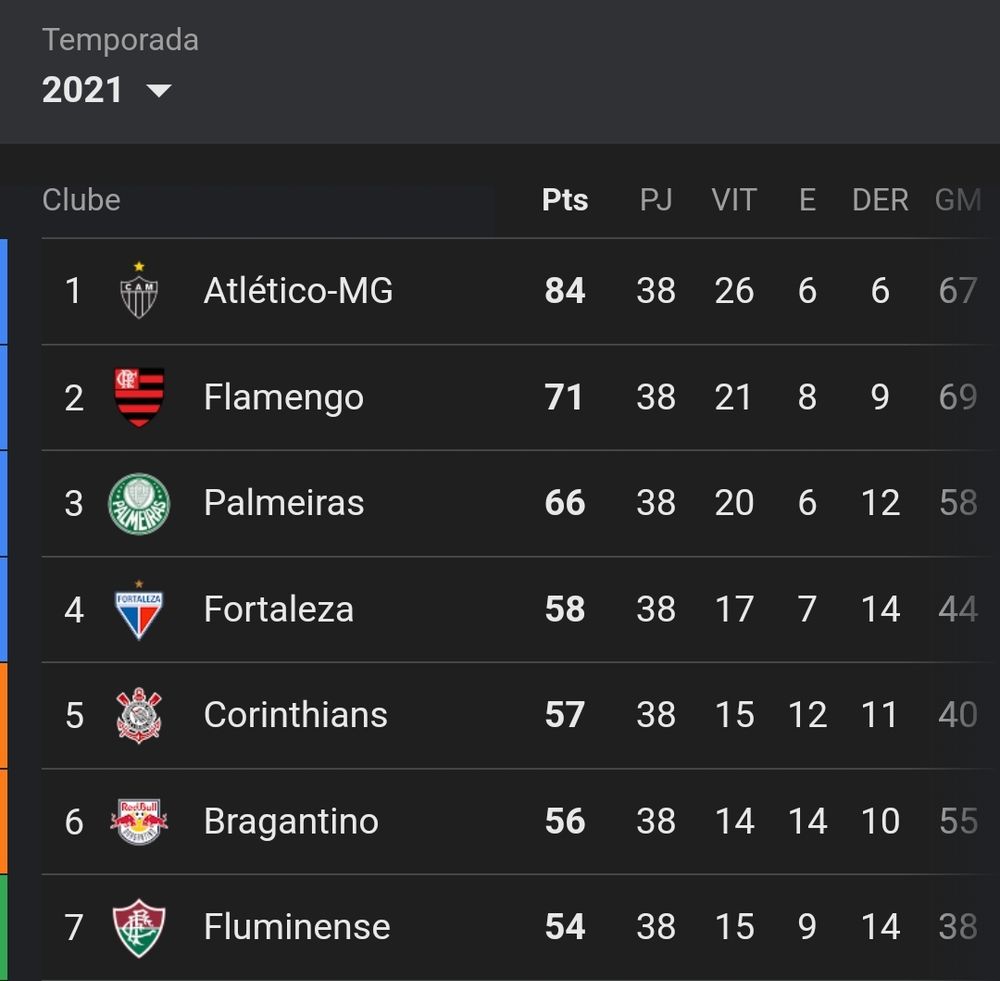Click the Flamengo club crest
Screen dimensions: 1000x981
(x=139, y=397)
